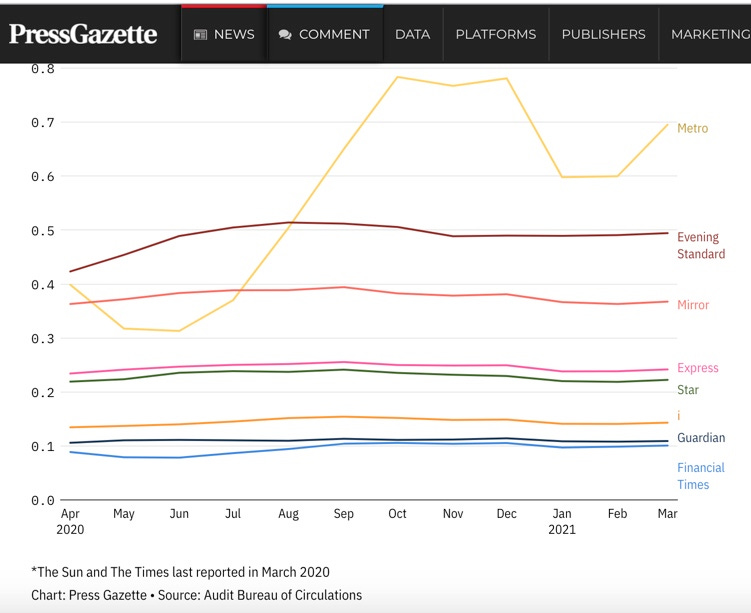
Task: Click the Jan 2021 axis label
Action: [x=562, y=522]
